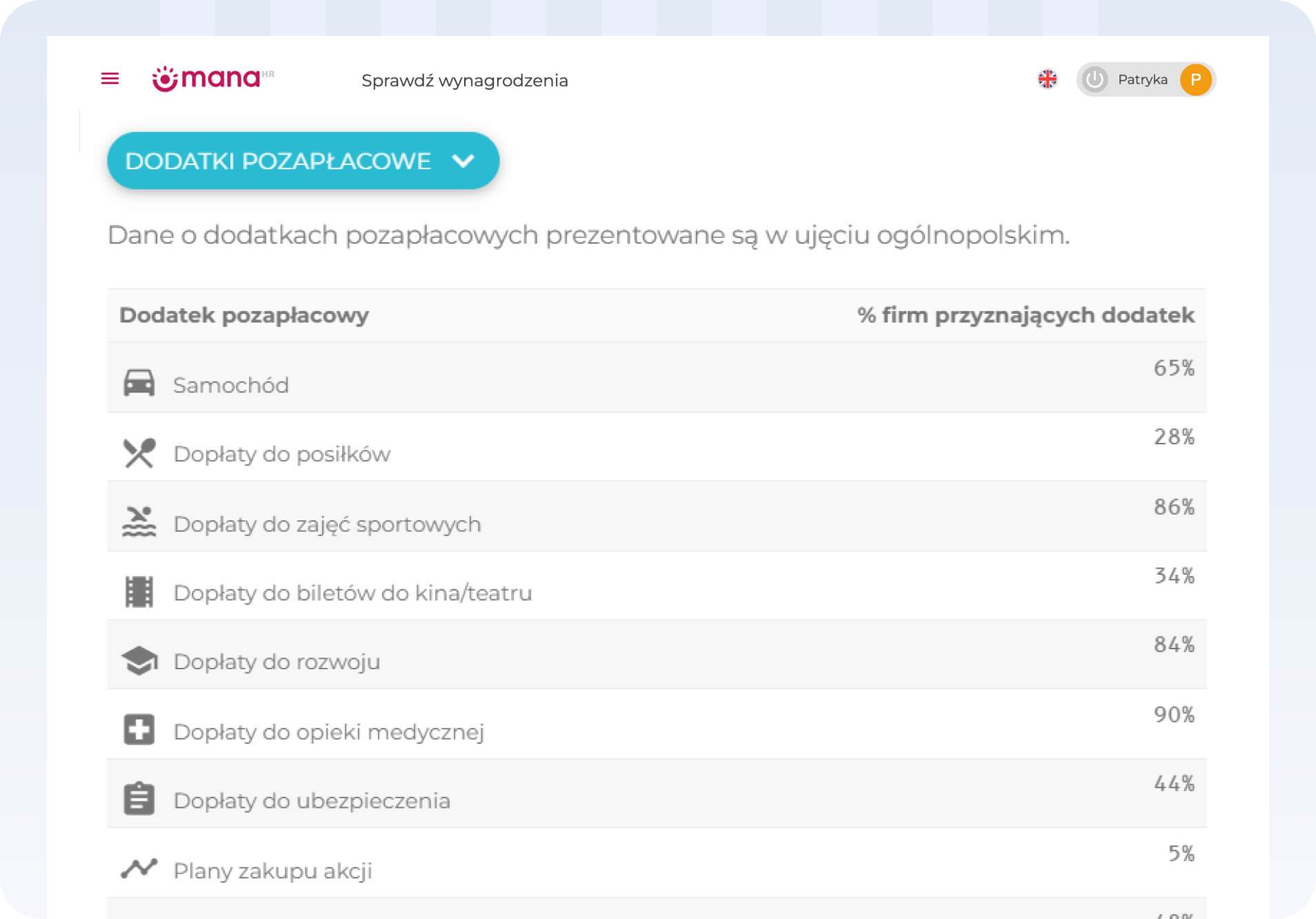Viewport: 1316px width, 919px height.
Task: Click the car icon beside Samochód
Action: click(x=139, y=383)
